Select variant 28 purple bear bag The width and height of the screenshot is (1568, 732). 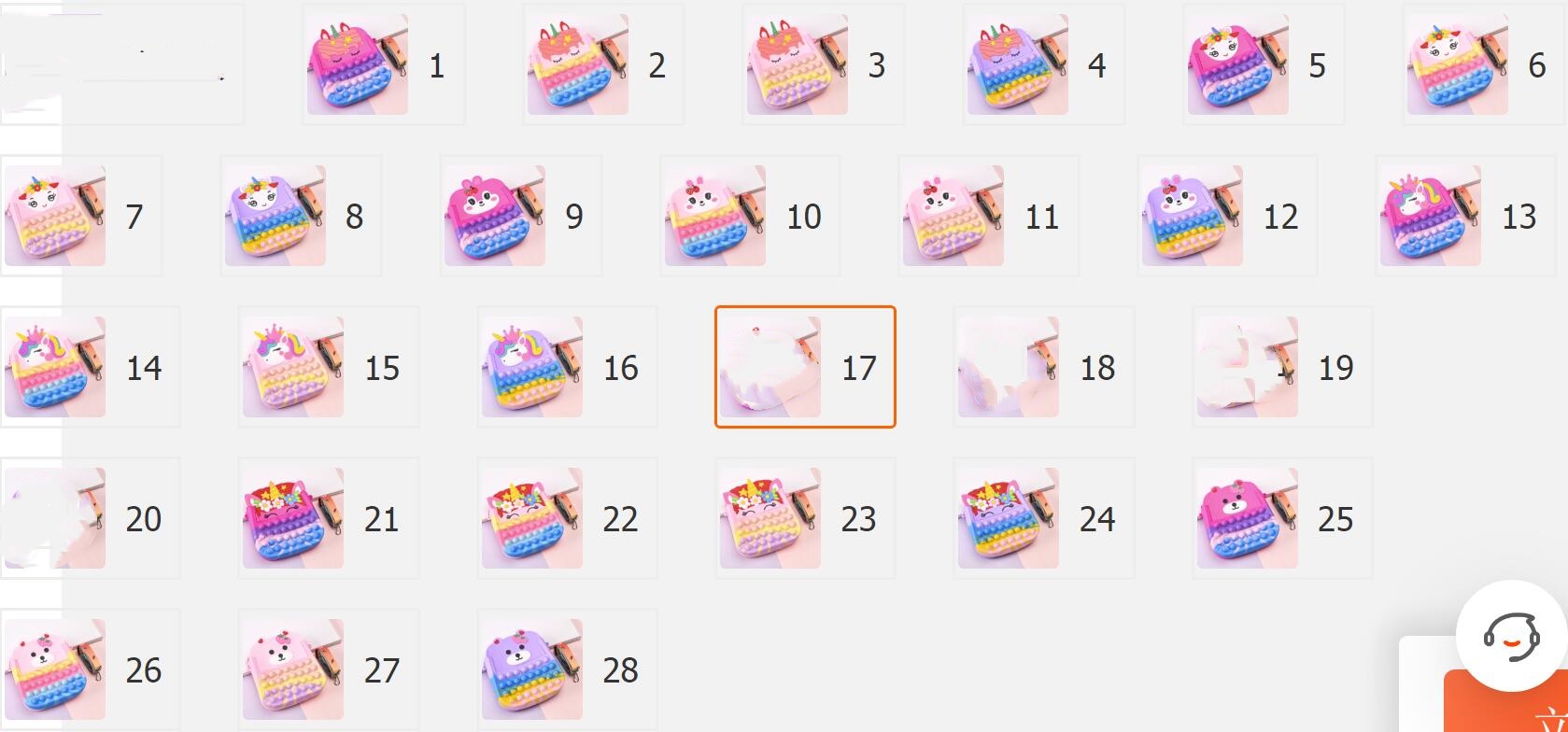tap(567, 669)
